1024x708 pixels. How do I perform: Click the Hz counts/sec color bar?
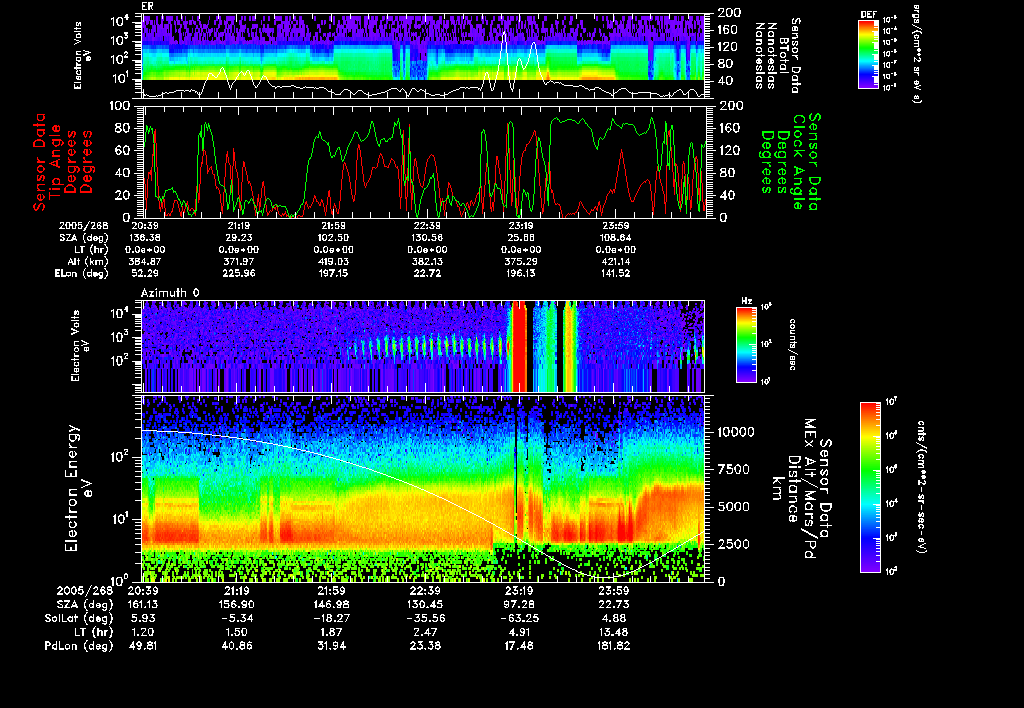[746, 344]
